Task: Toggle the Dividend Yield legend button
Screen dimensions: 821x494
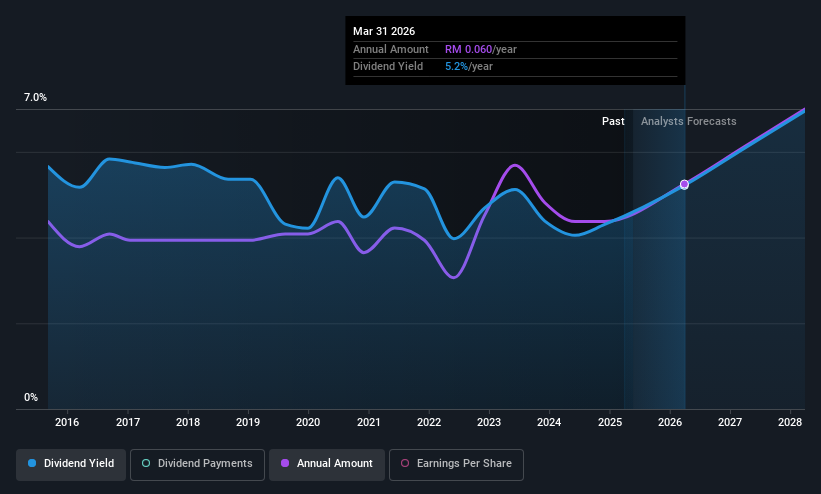Action: 71,464
